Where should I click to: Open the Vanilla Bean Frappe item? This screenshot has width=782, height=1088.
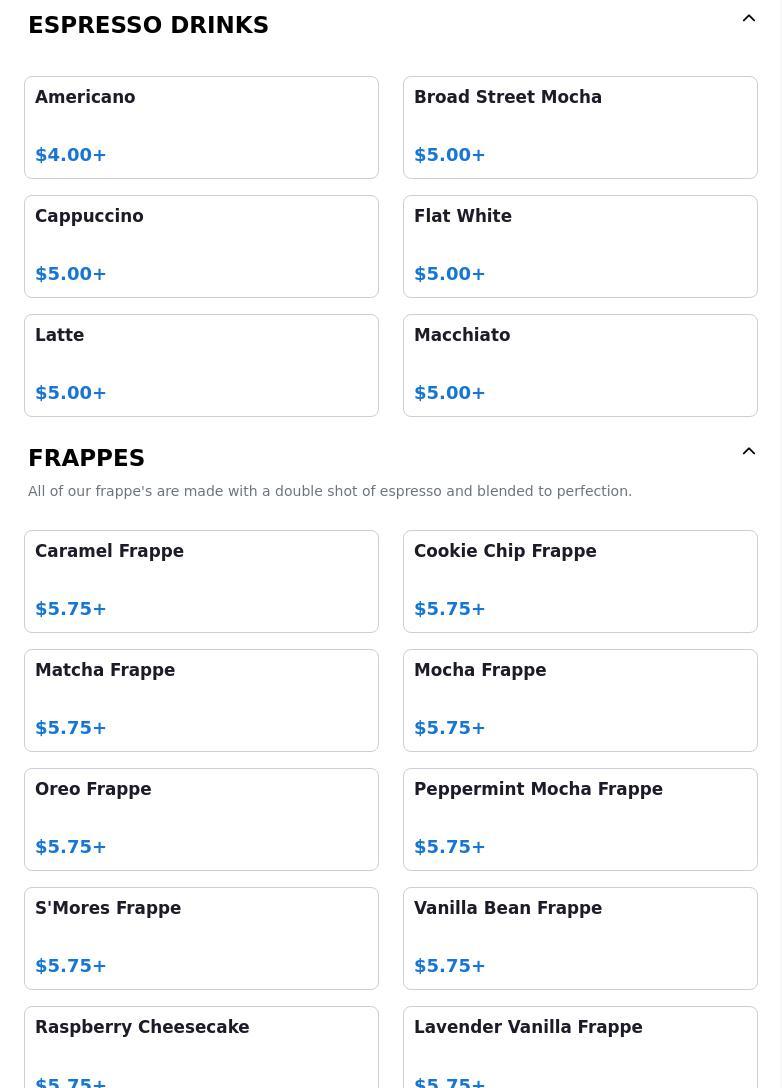[x=580, y=939]
